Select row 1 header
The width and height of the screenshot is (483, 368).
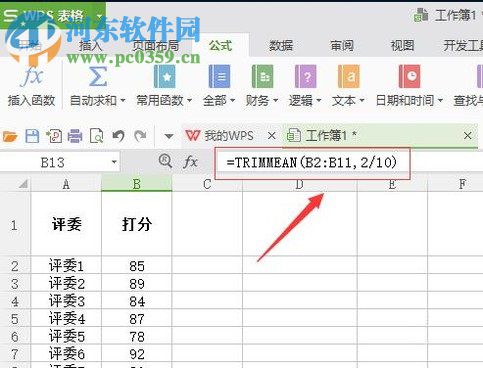click(15, 225)
